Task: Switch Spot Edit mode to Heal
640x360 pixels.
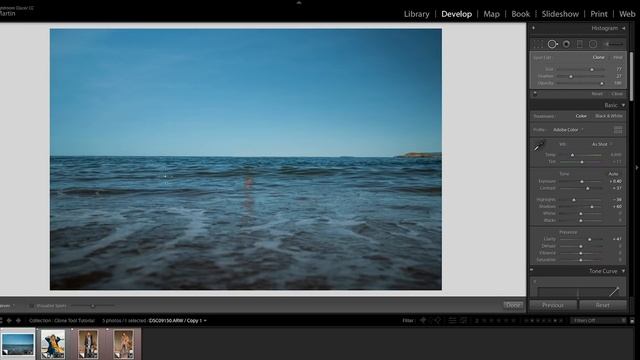Action: coord(618,58)
